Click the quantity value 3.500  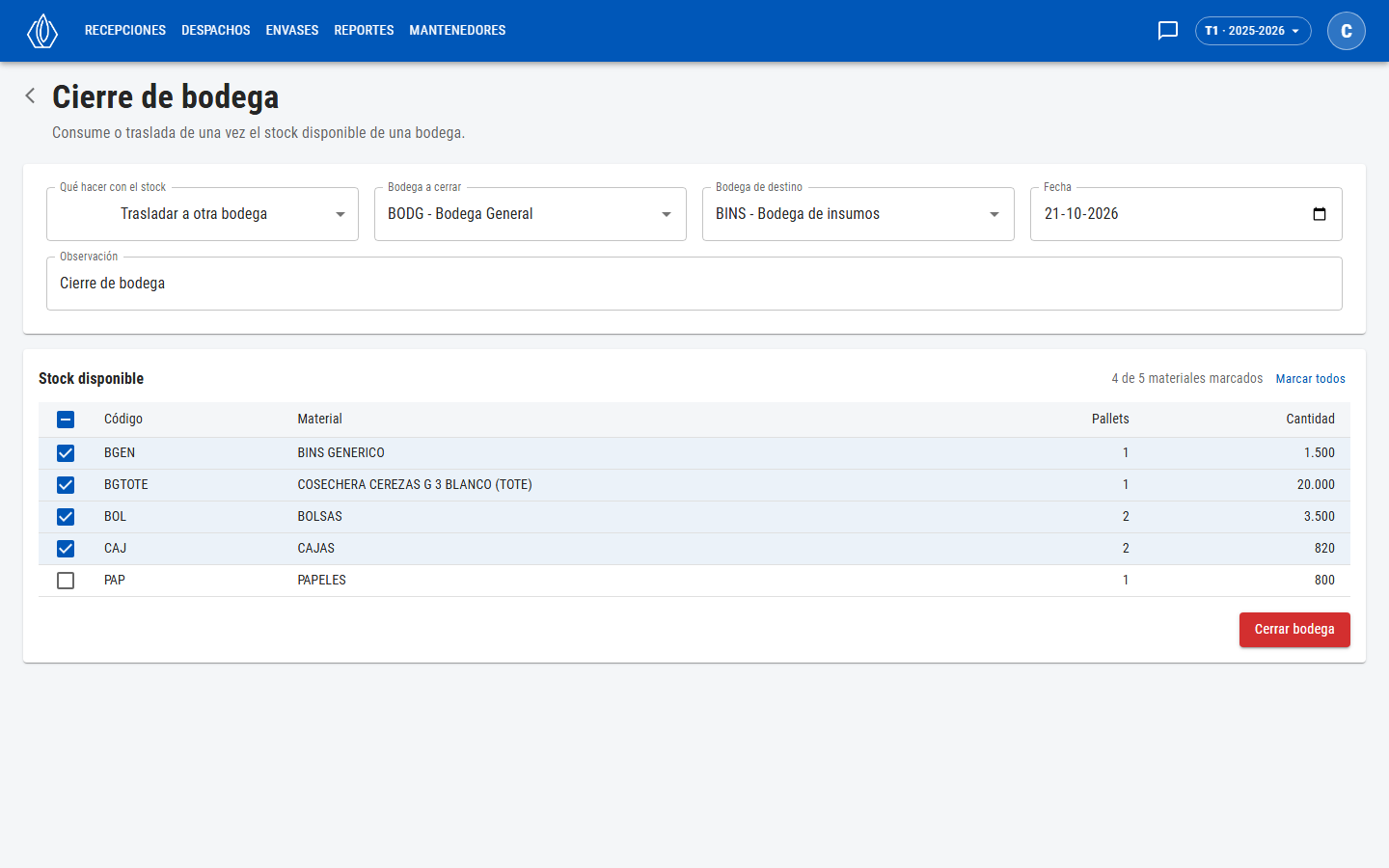pyautogui.click(x=1320, y=517)
